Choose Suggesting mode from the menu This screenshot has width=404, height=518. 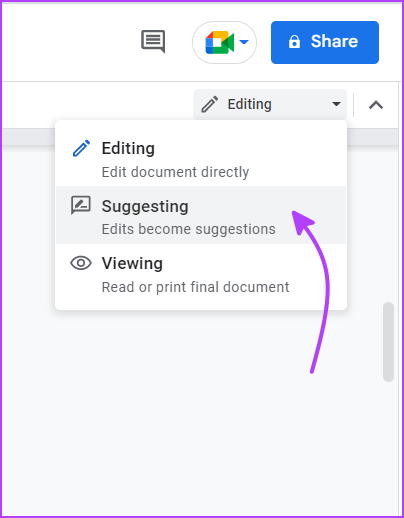click(201, 215)
